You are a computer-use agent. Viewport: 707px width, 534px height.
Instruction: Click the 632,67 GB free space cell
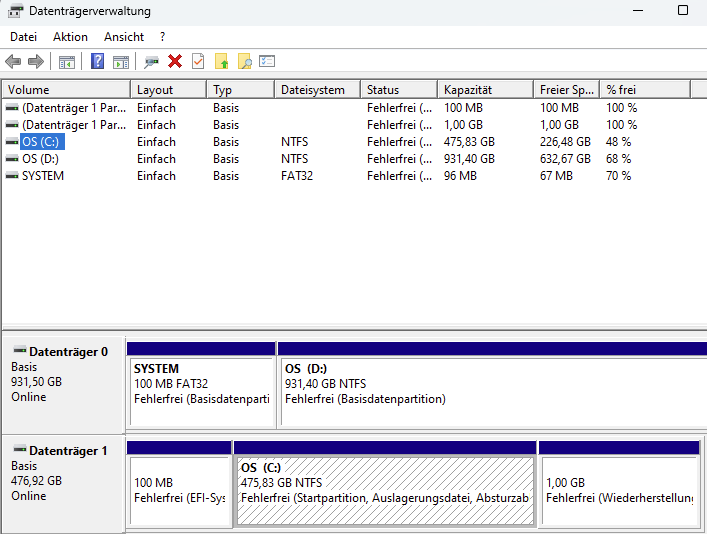pos(565,159)
